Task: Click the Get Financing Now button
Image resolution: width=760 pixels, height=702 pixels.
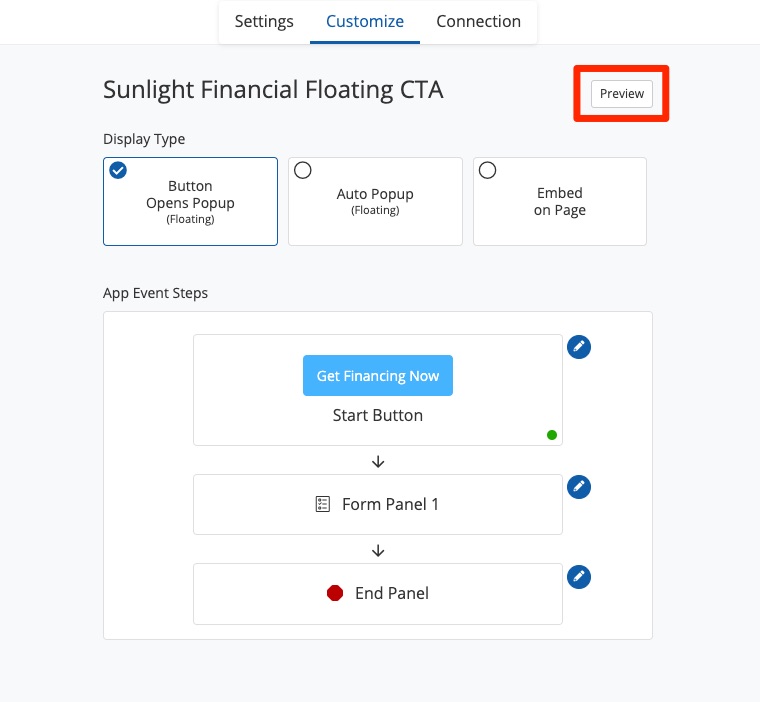Action: tap(378, 376)
